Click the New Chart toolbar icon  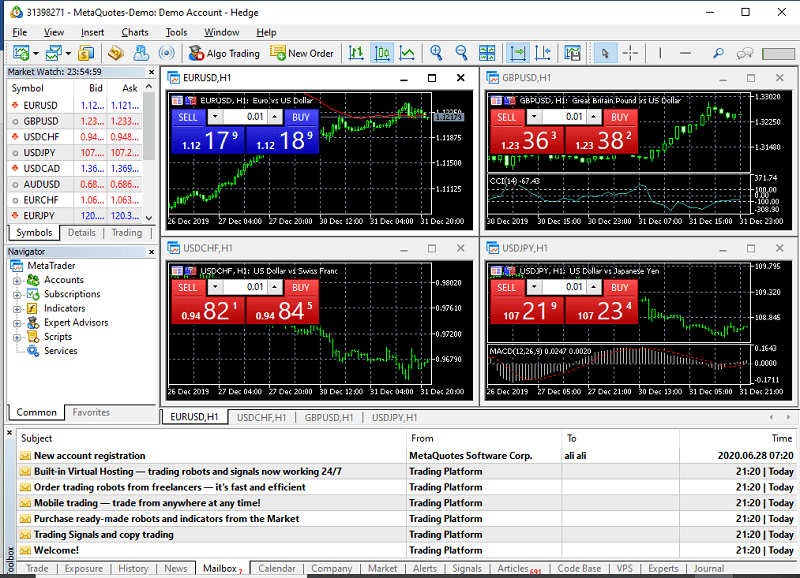tap(21, 53)
